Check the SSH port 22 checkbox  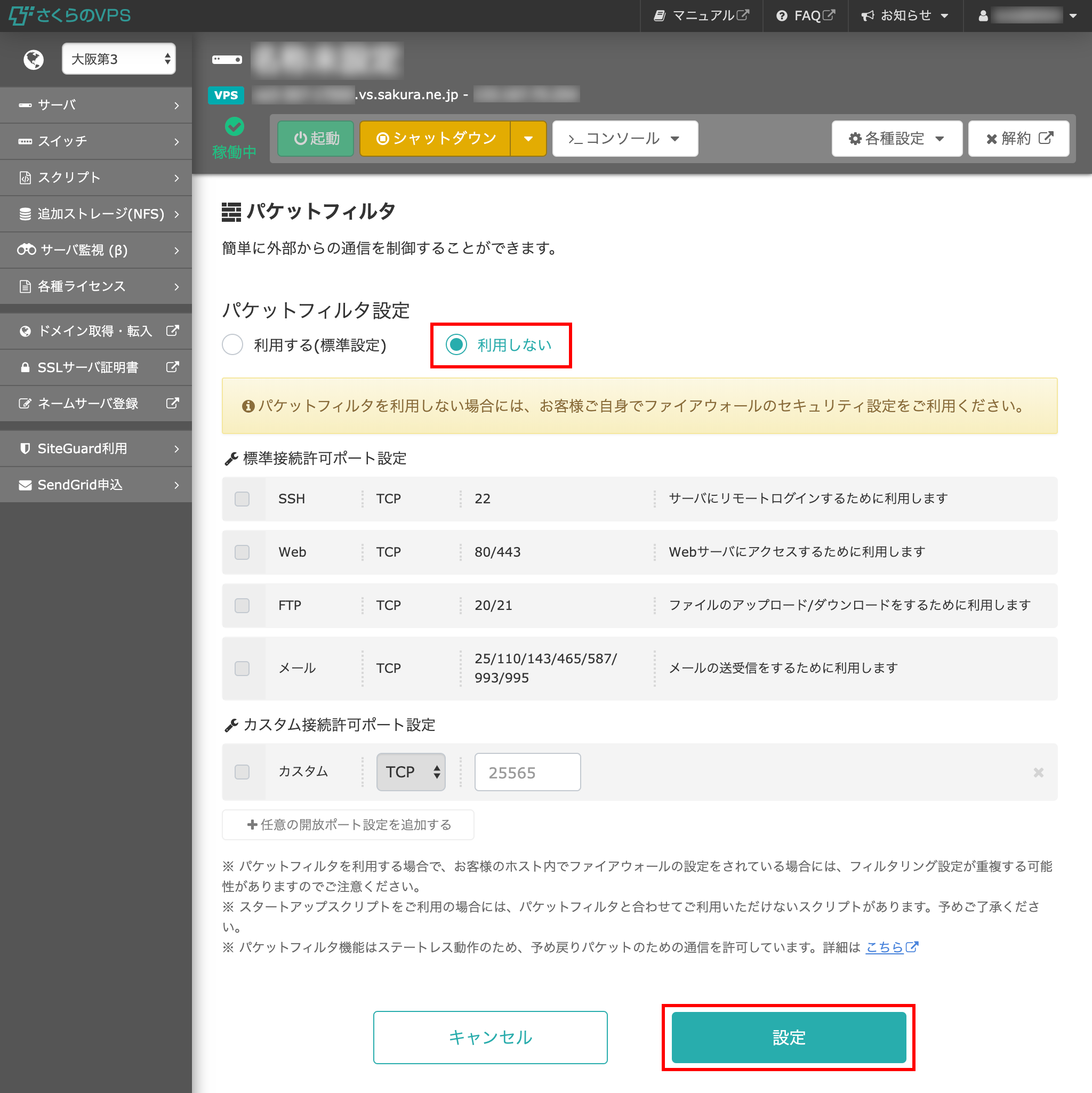(242, 499)
